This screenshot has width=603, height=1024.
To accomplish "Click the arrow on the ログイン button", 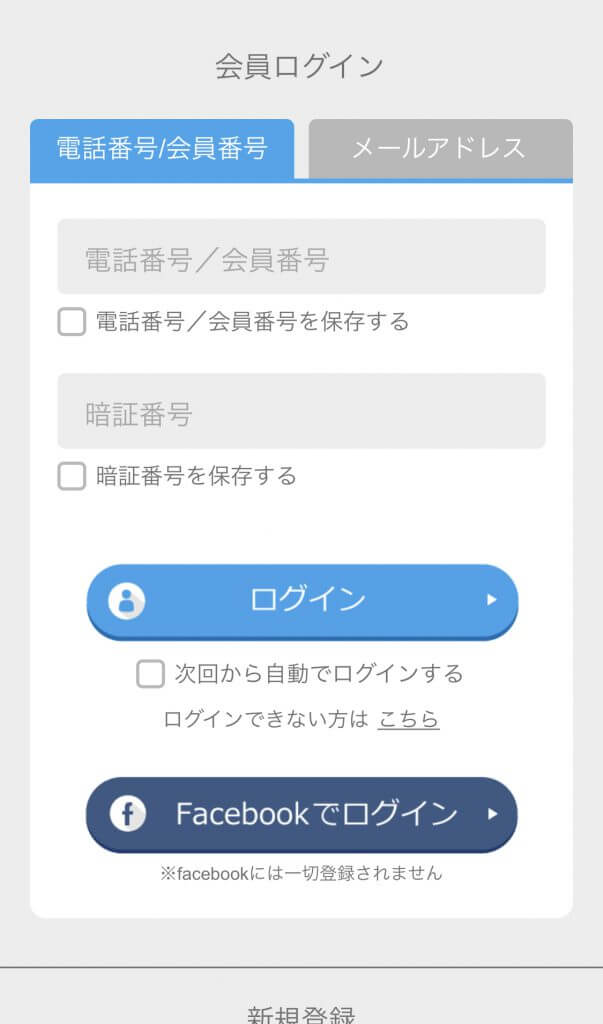I will (x=491, y=600).
